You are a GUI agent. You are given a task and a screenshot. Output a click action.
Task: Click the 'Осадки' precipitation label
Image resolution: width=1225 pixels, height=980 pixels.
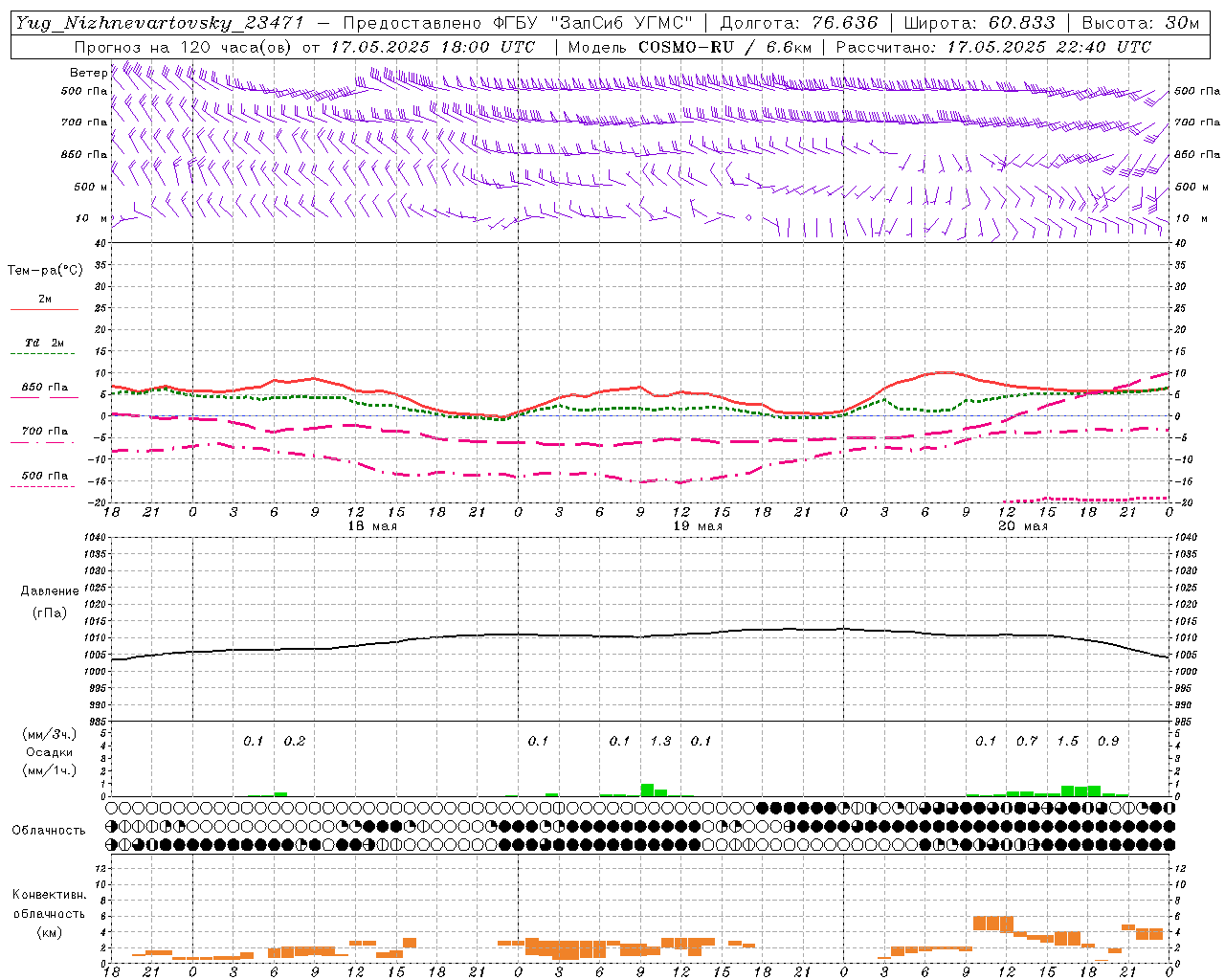pos(50,752)
